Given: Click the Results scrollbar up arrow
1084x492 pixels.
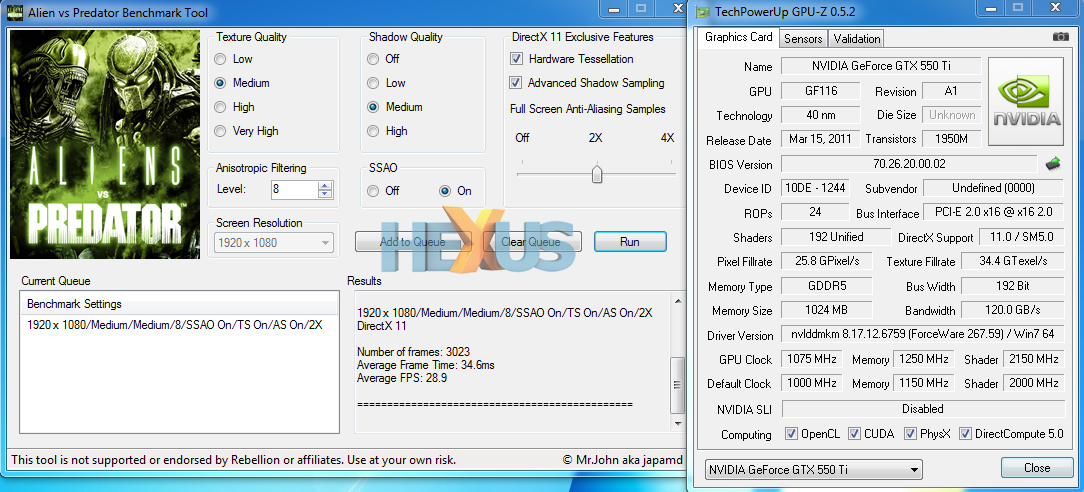Looking at the screenshot, I should pos(678,302).
